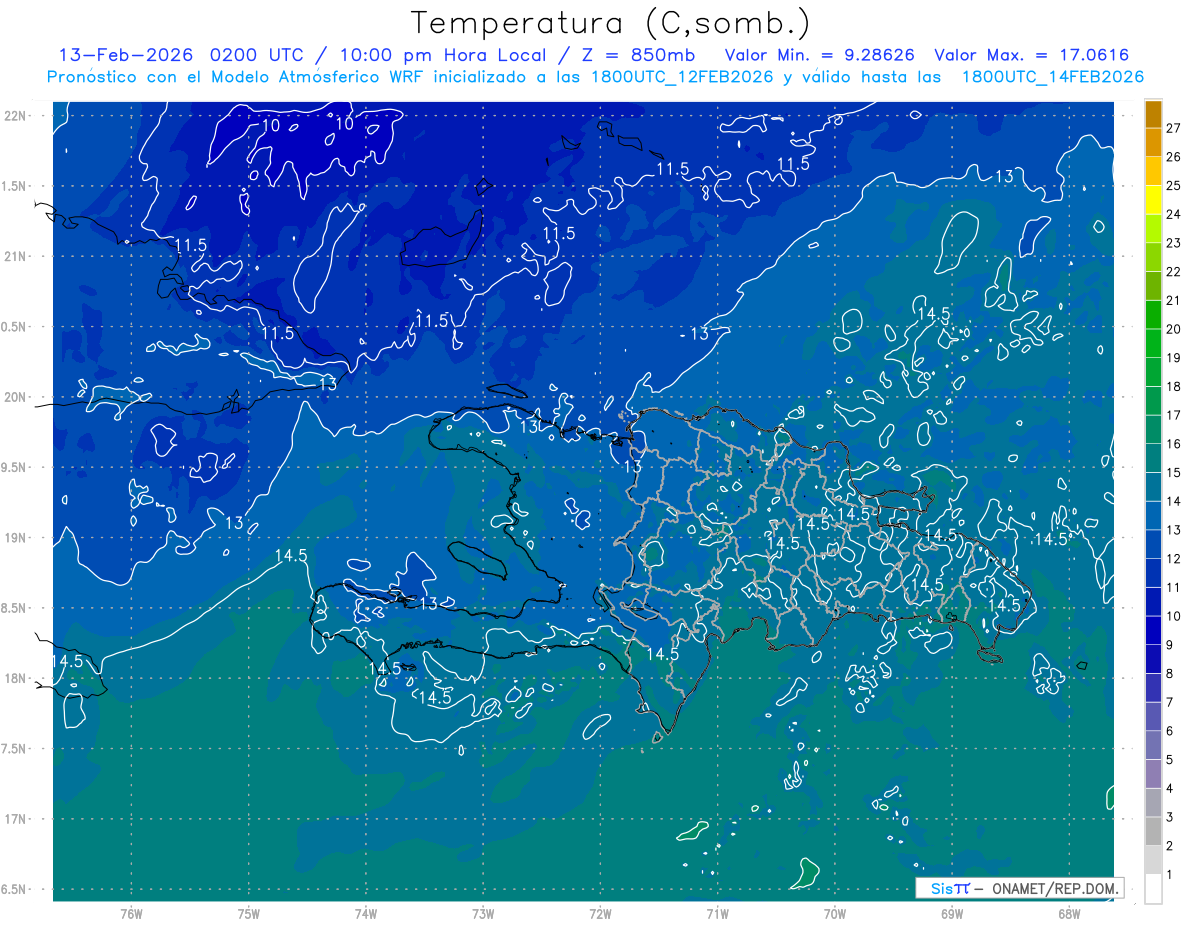1200x927 pixels.
Task: Click the Valor Max. = 17.0616 readout
Action: [1032, 55]
